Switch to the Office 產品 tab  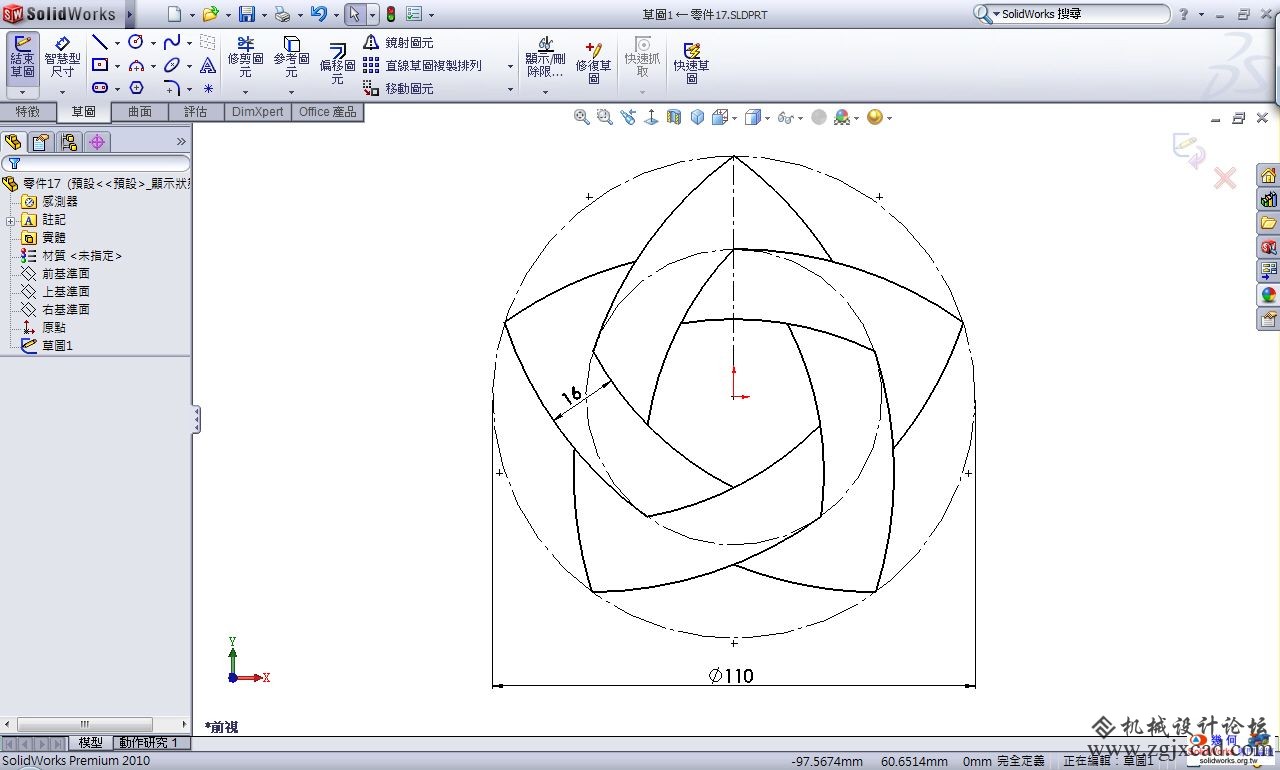tap(328, 112)
